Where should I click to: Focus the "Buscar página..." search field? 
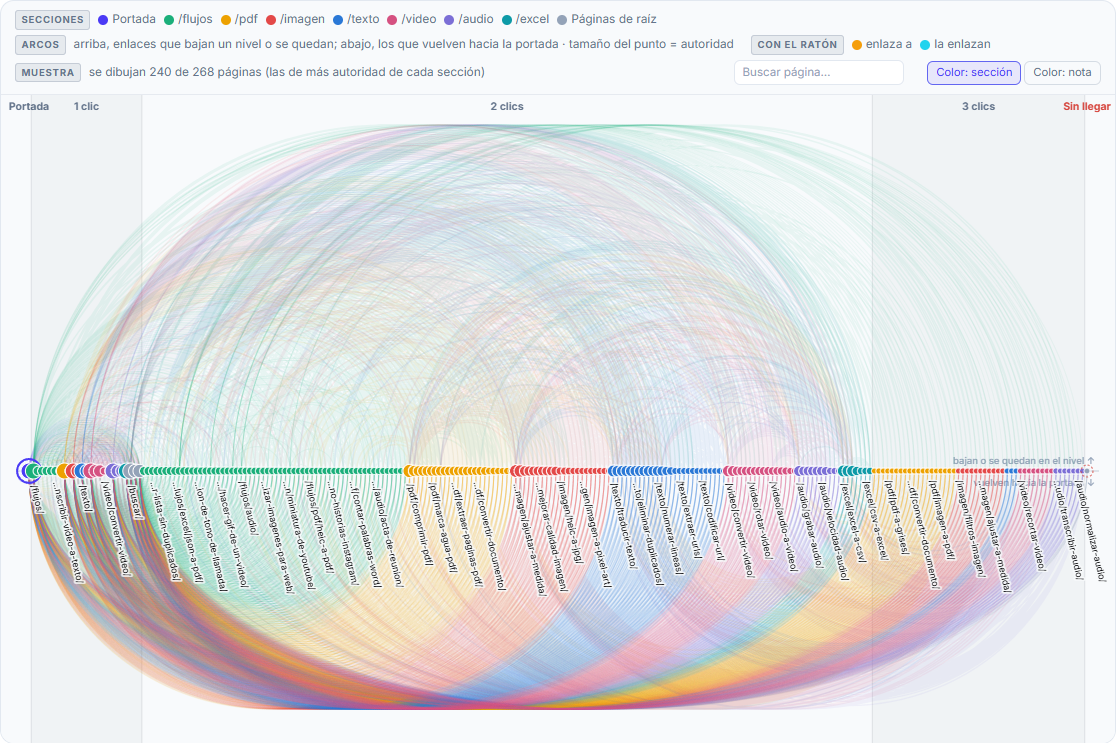818,73
